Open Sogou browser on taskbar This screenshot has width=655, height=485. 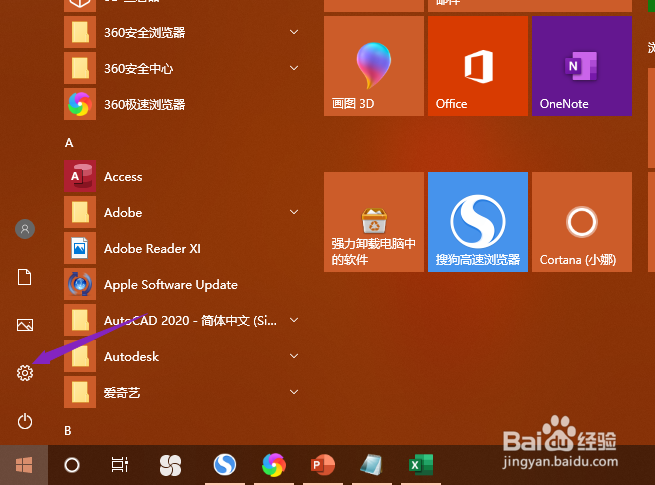click(x=225, y=465)
